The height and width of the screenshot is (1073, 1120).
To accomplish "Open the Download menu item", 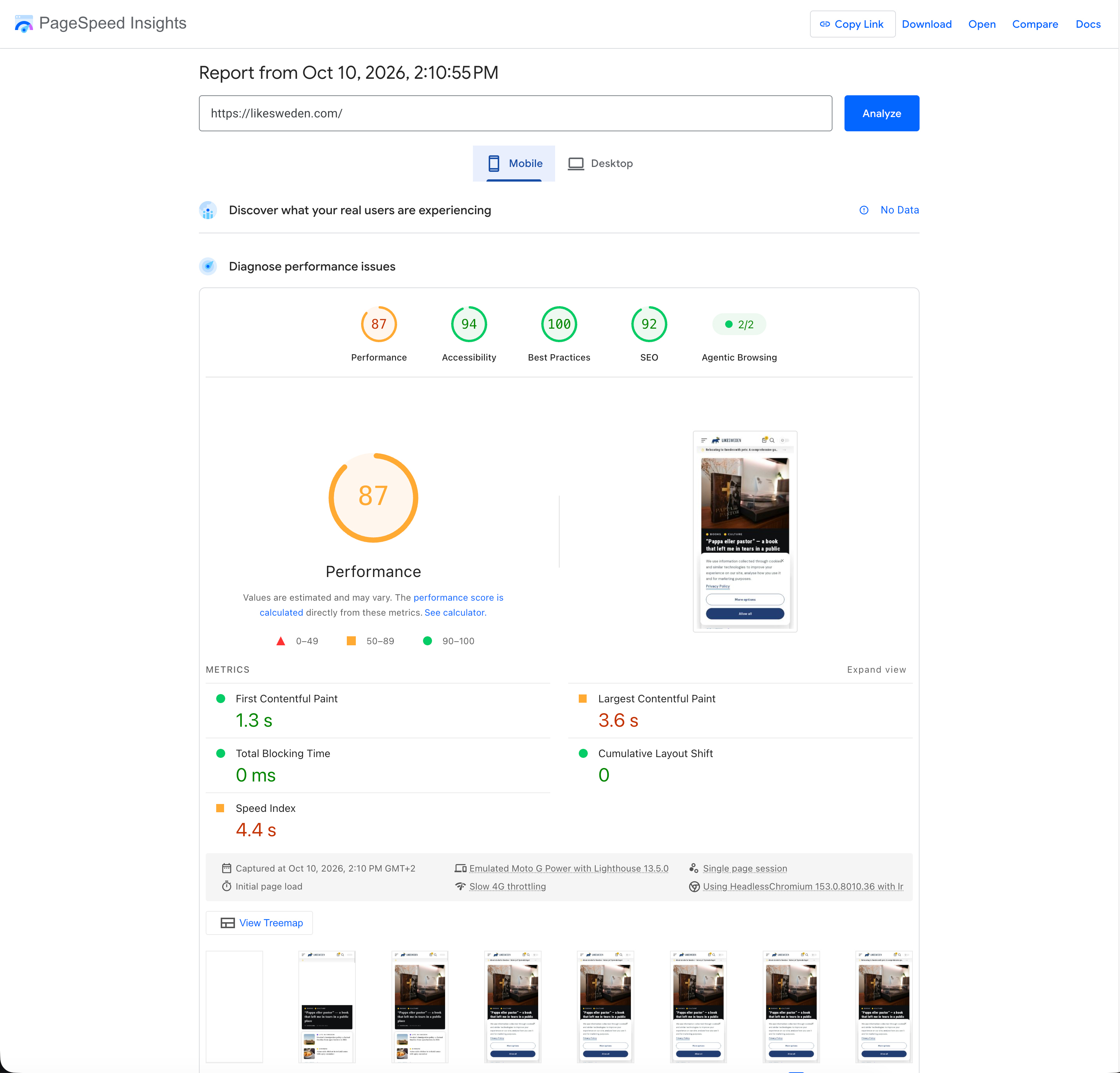I will (926, 24).
